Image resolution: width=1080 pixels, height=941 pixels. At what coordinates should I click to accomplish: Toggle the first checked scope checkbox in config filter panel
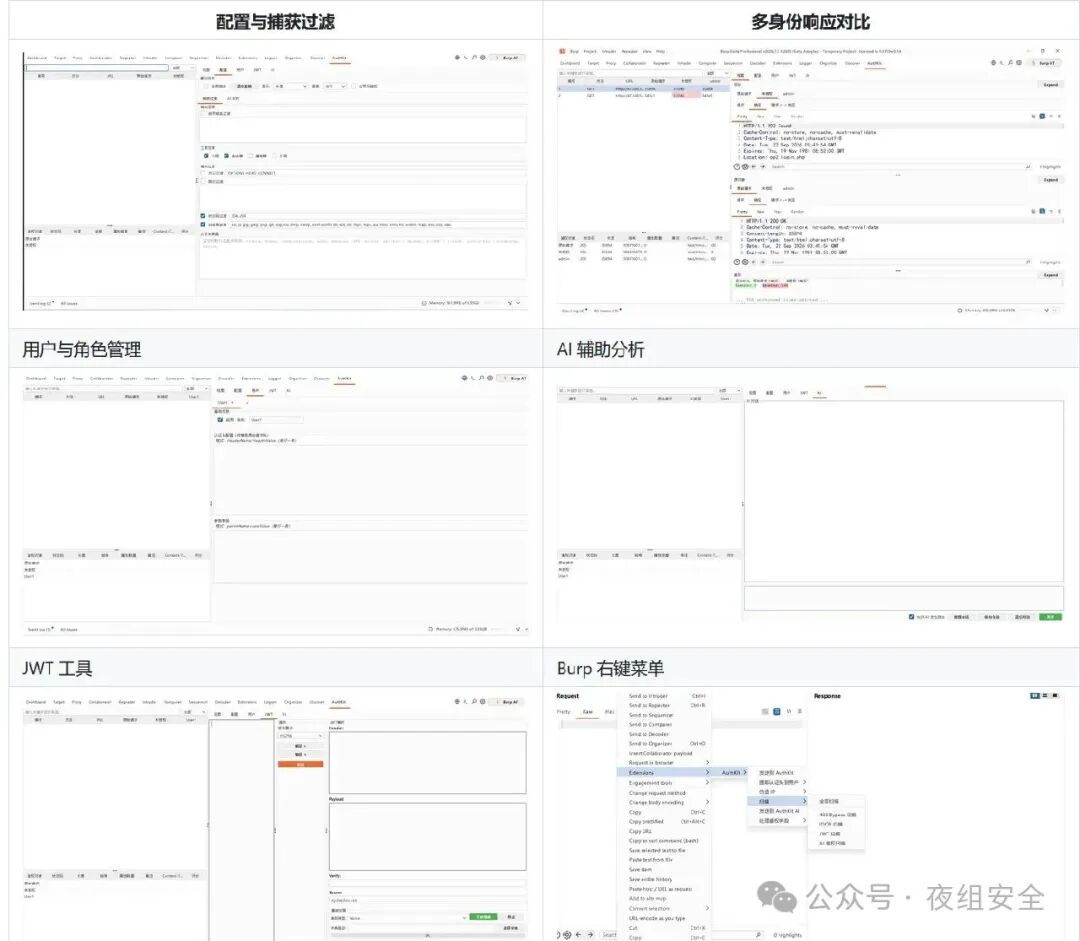tap(206, 156)
